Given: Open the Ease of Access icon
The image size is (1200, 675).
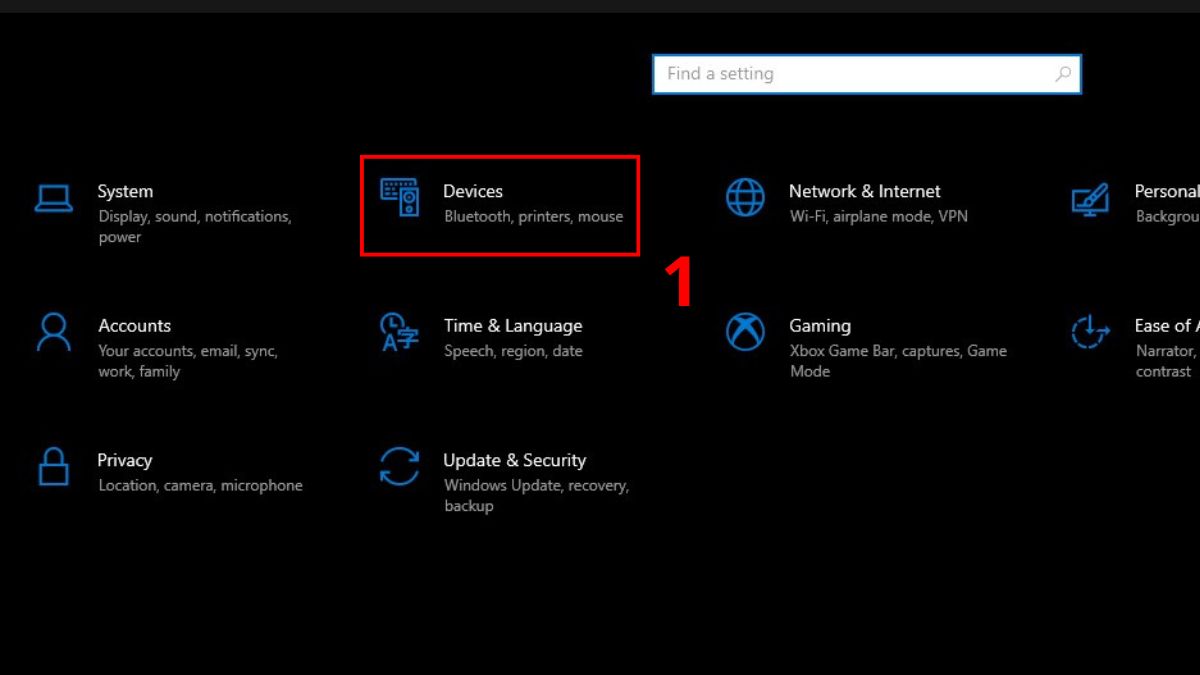Looking at the screenshot, I should click(x=1090, y=332).
